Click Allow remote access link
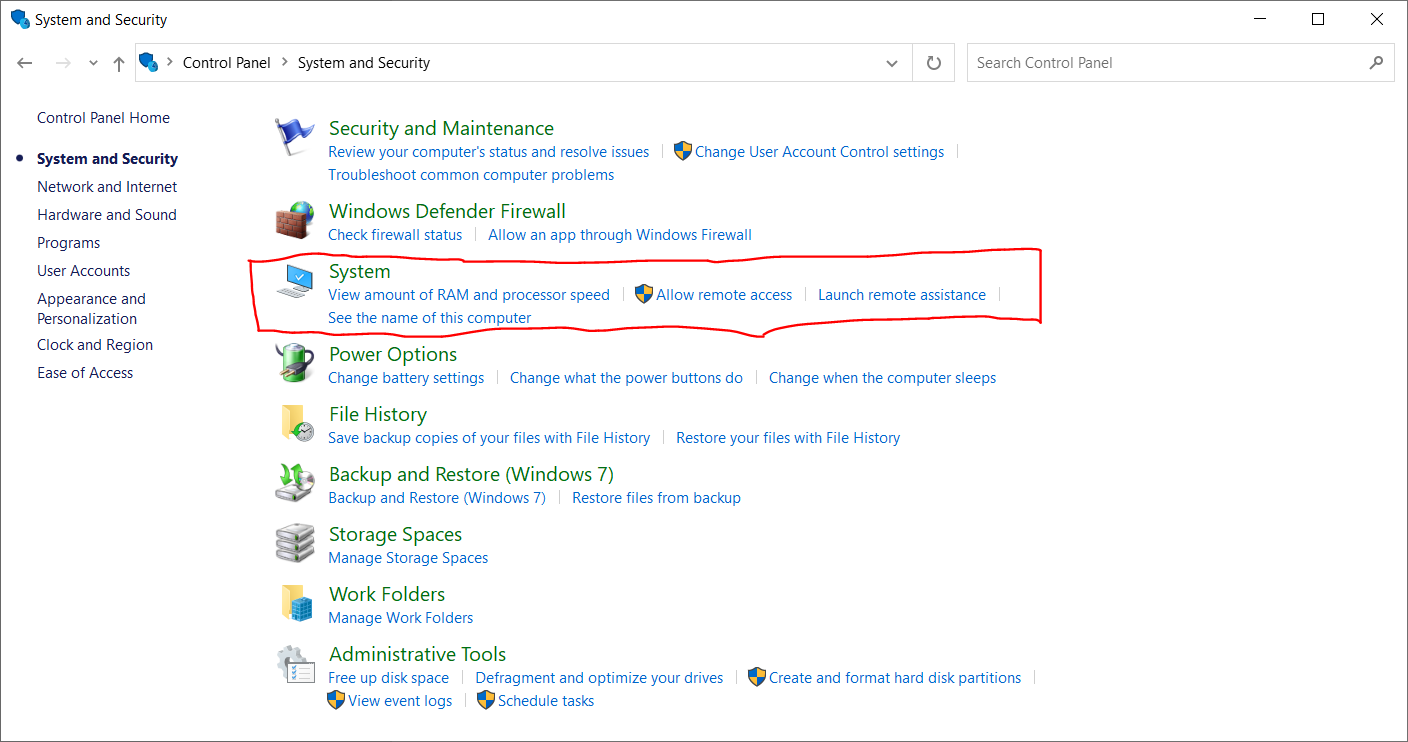 click(724, 295)
